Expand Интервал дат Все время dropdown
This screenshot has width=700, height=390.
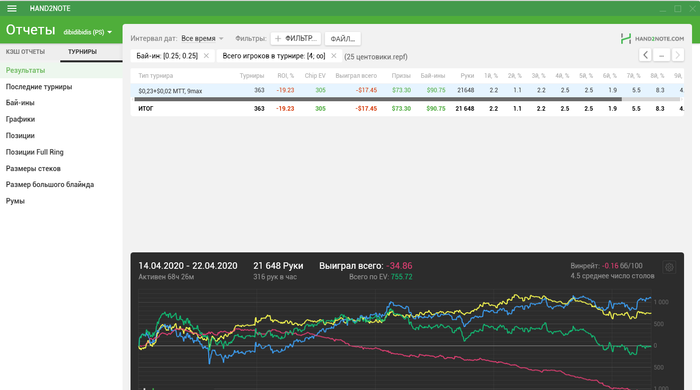click(x=202, y=39)
